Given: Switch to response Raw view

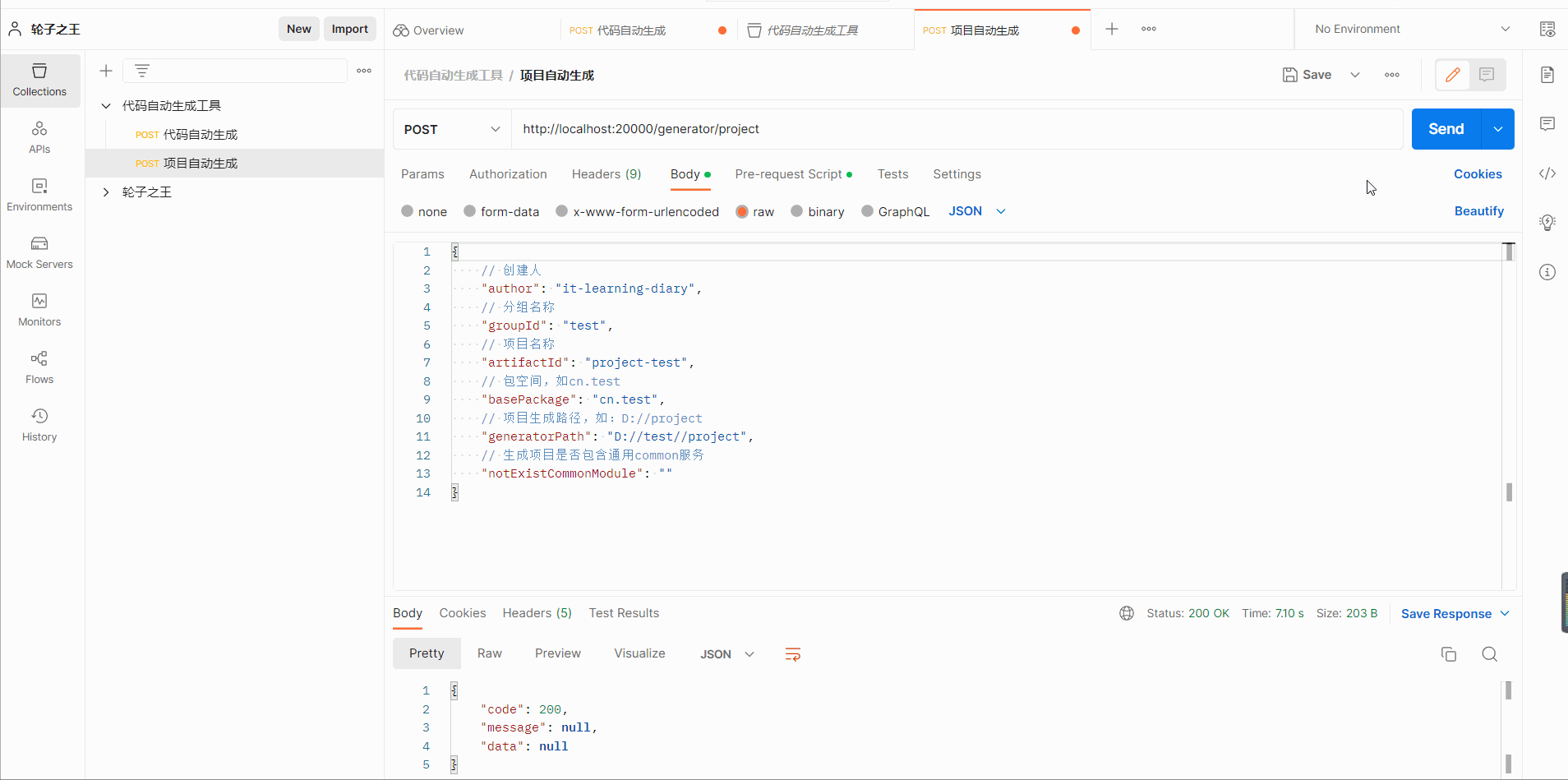Looking at the screenshot, I should [490, 653].
